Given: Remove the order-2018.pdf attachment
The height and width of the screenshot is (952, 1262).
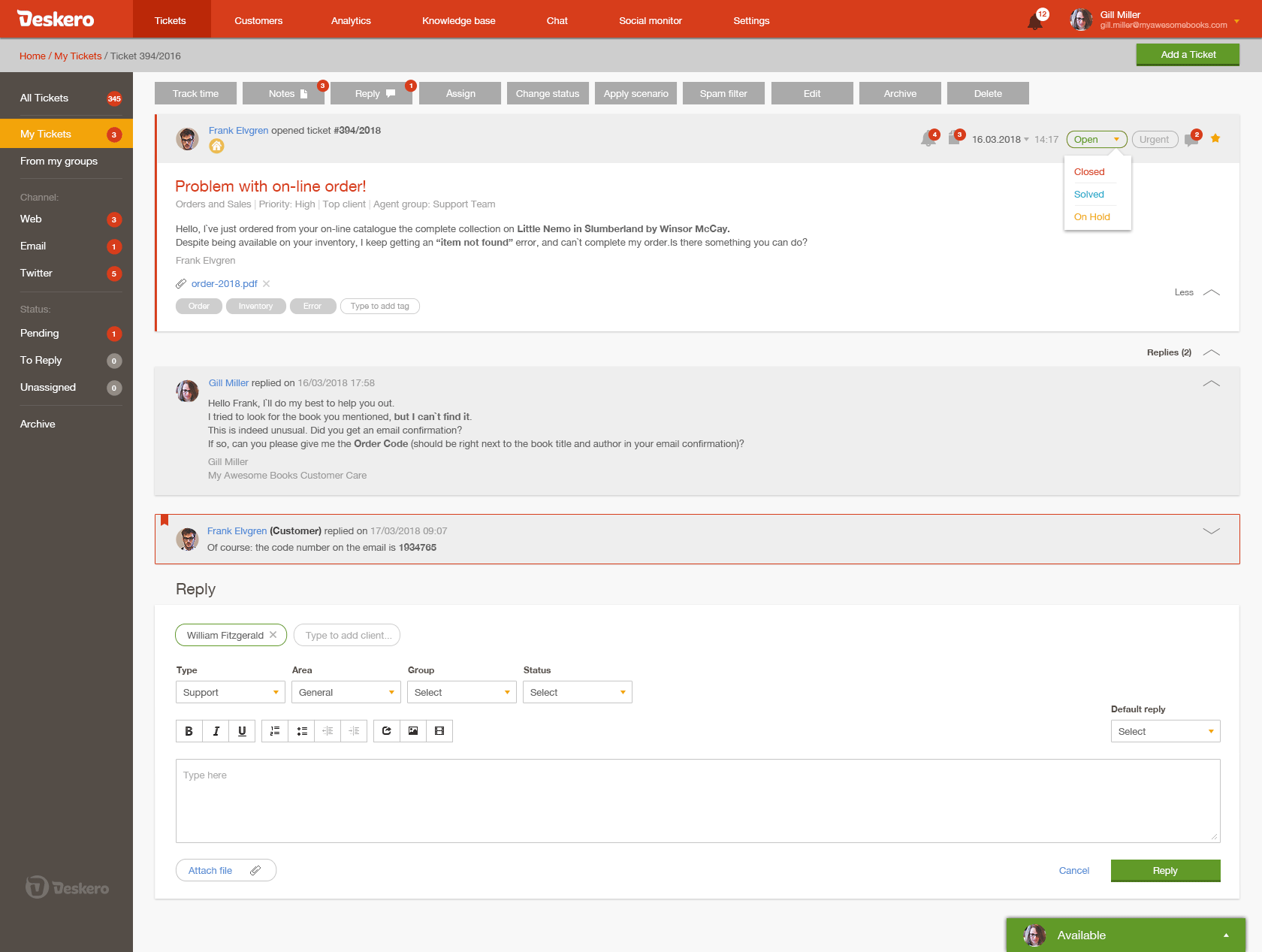Looking at the screenshot, I should coord(266,283).
